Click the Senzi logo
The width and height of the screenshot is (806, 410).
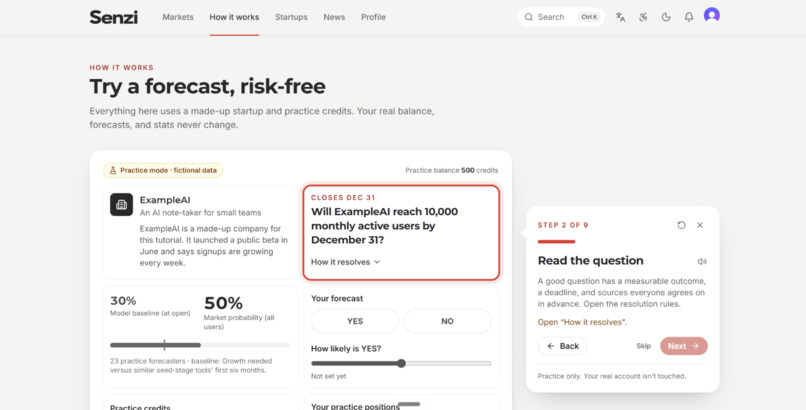[114, 17]
